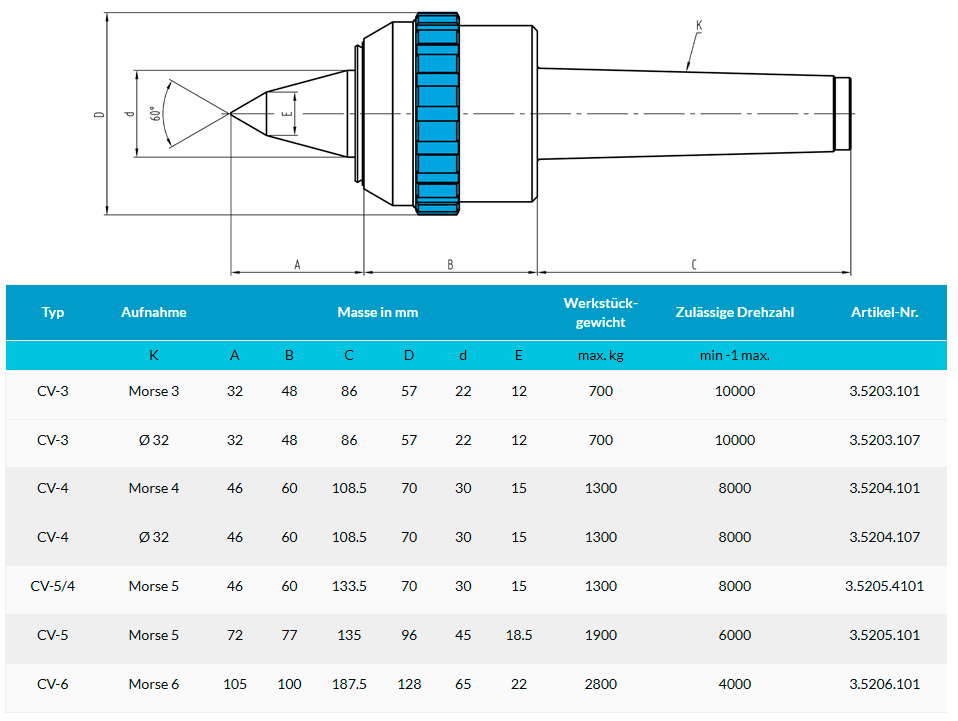Click the blue knurled ring in the drawing
The height and width of the screenshot is (721, 958).
[x=438, y=113]
